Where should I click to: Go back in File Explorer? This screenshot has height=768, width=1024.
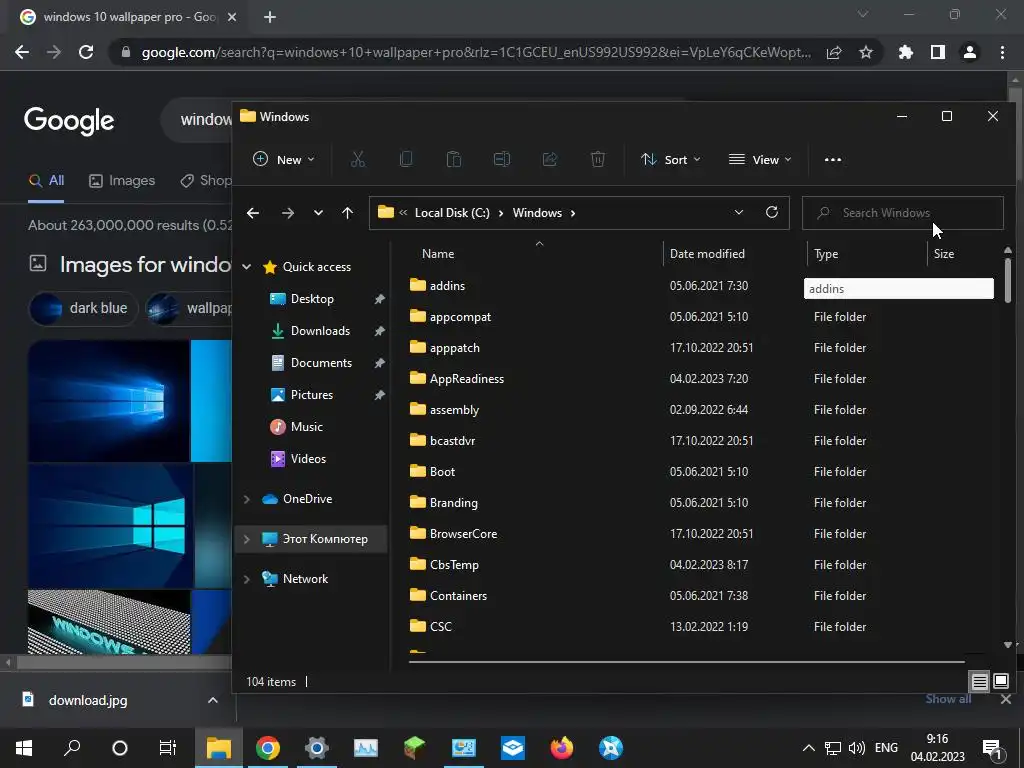(x=253, y=213)
